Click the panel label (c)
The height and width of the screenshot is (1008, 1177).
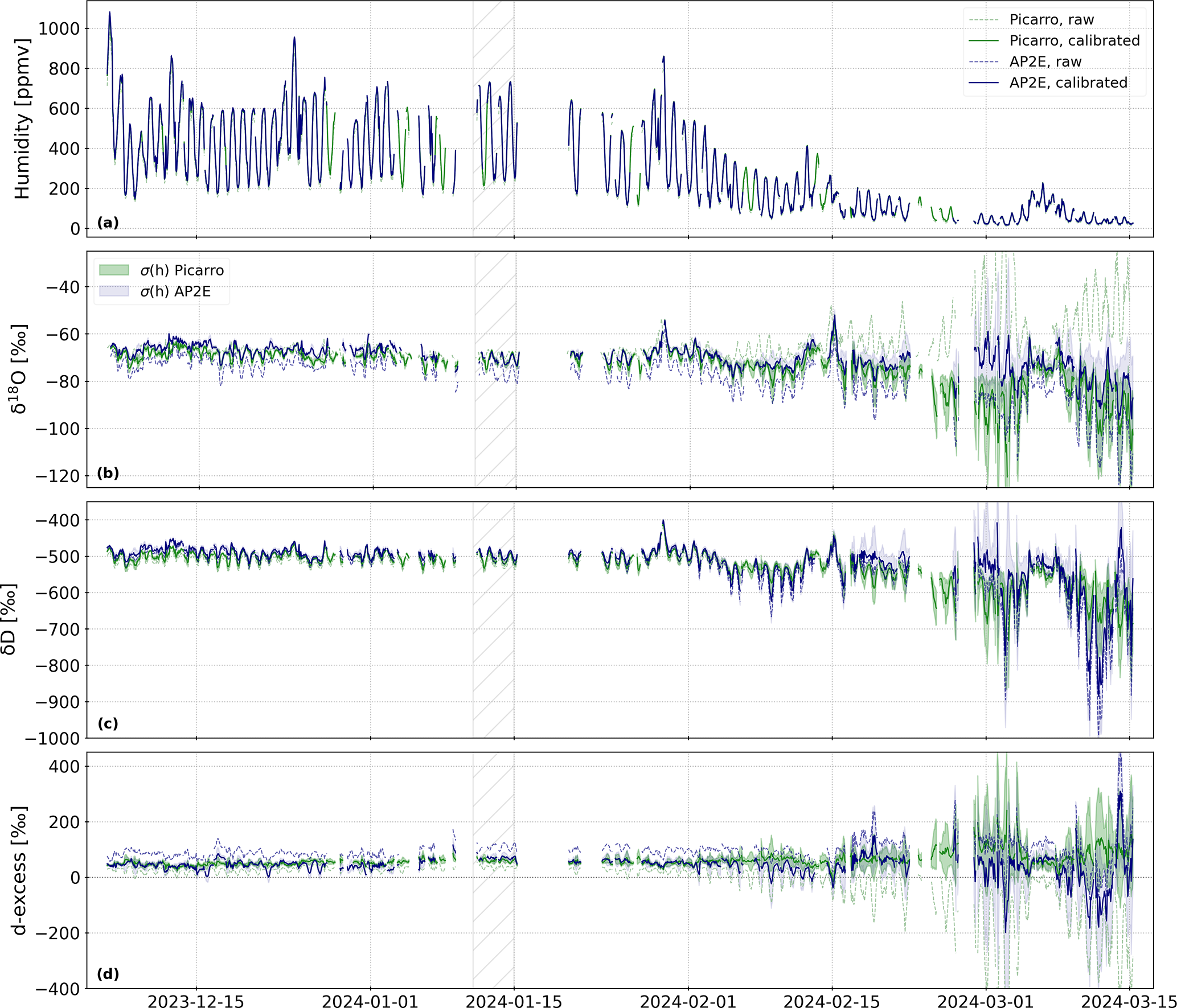[108, 723]
